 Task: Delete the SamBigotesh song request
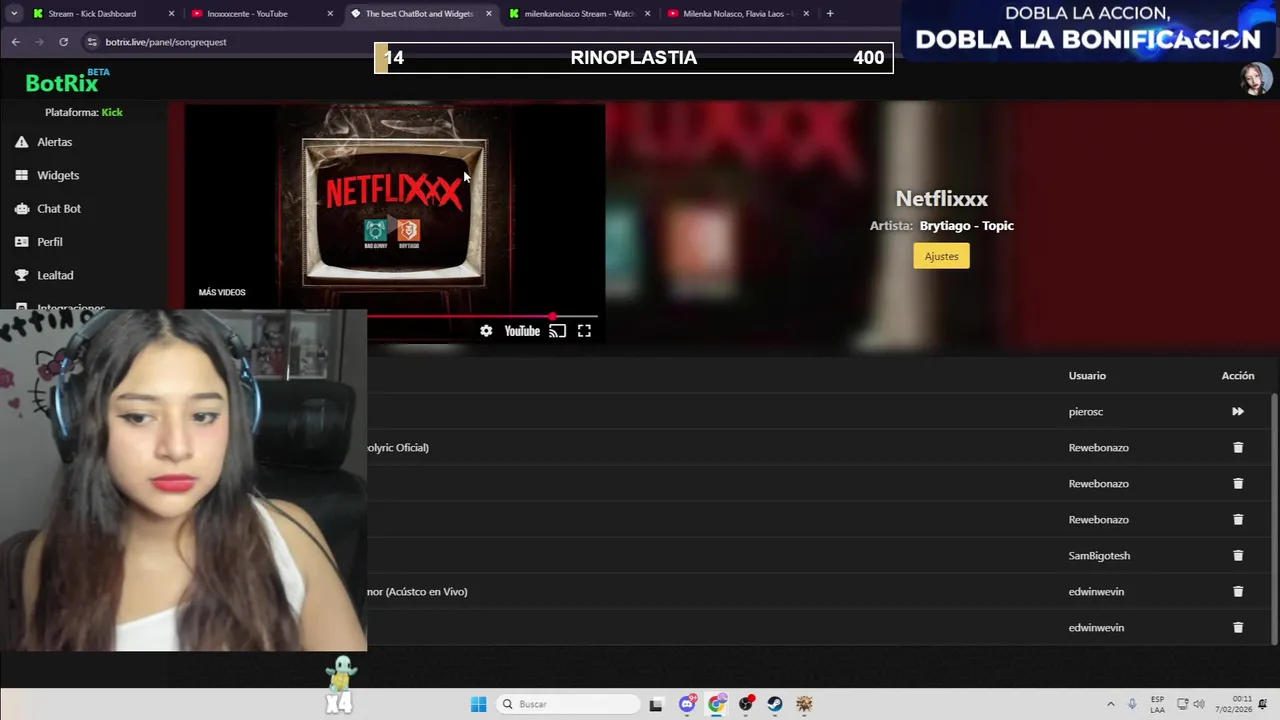[1237, 555]
